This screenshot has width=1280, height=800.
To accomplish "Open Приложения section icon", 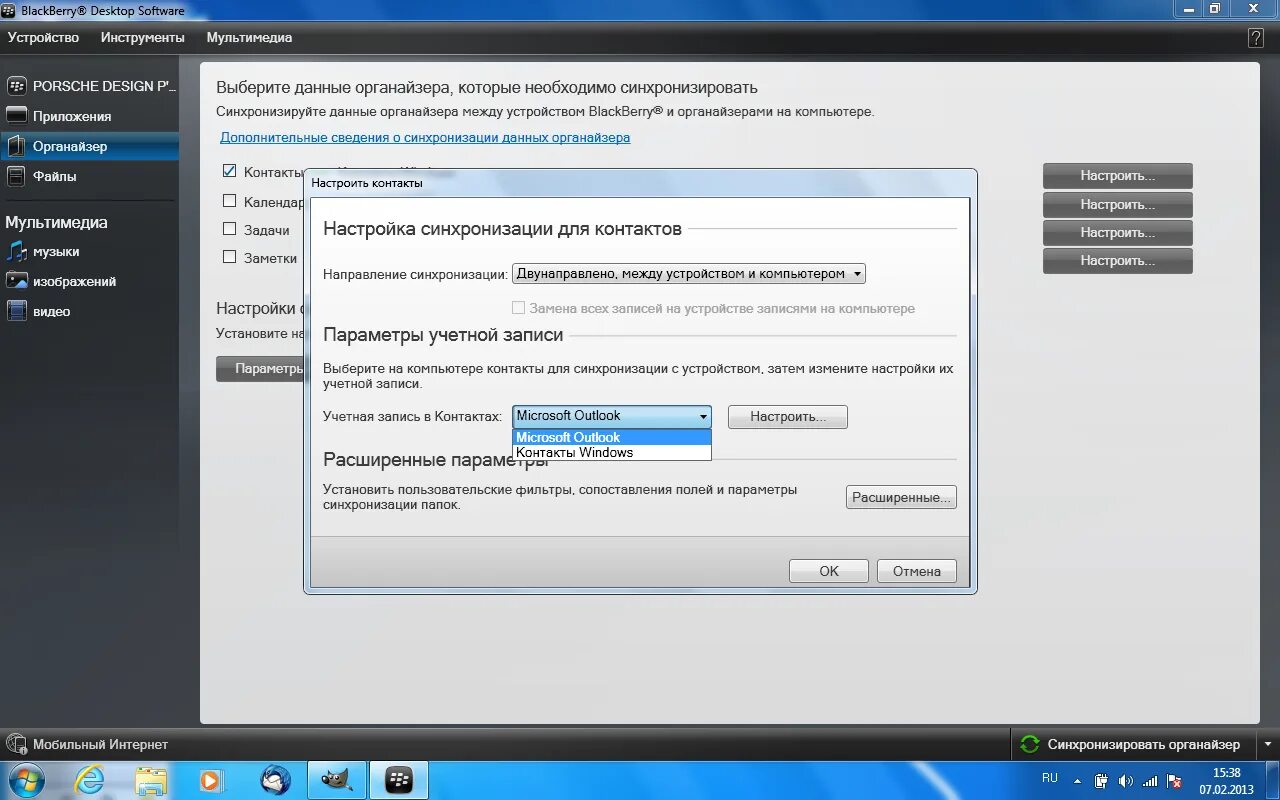I will click(16, 115).
